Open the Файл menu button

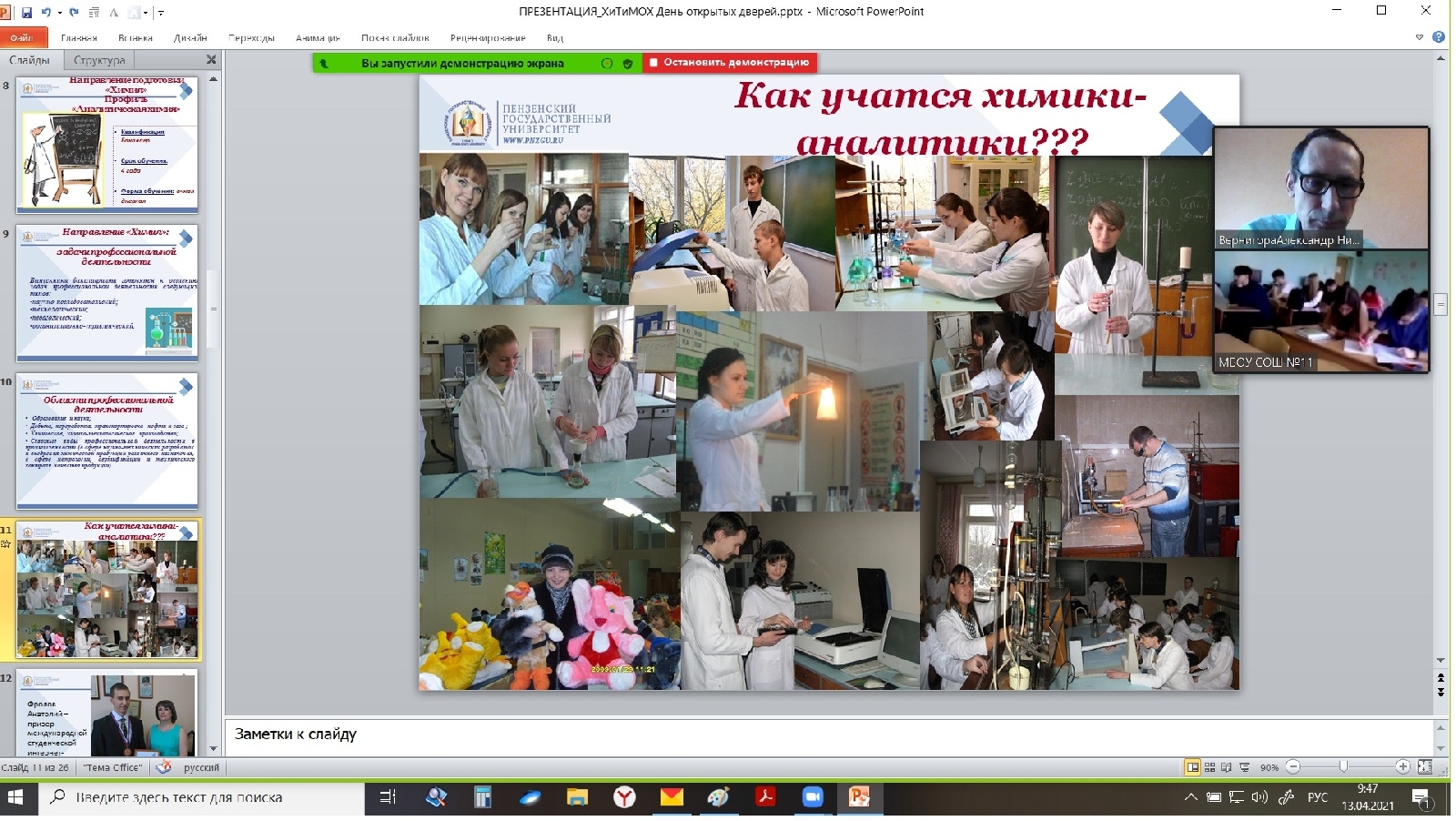[x=21, y=38]
